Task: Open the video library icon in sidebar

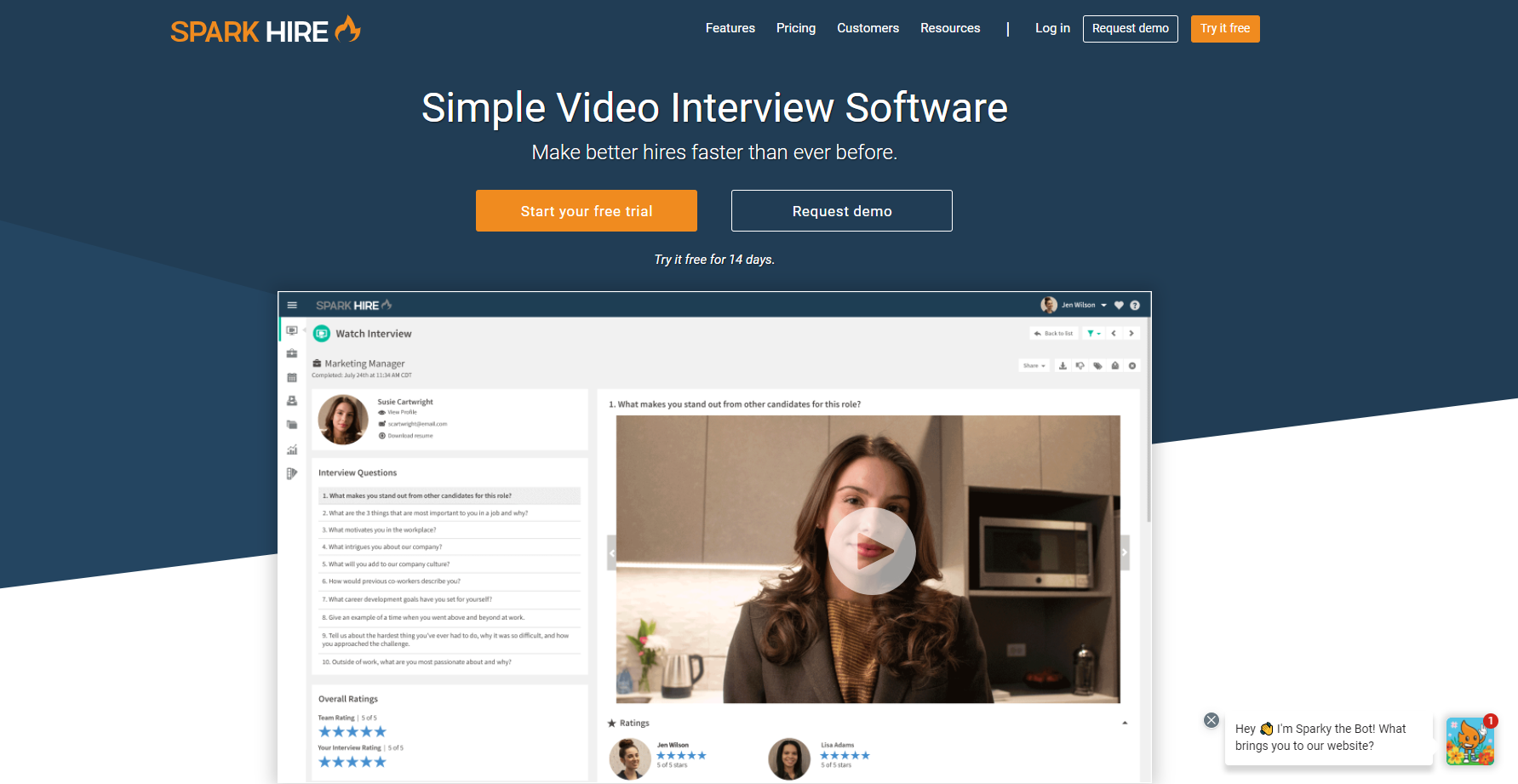Action: (292, 473)
